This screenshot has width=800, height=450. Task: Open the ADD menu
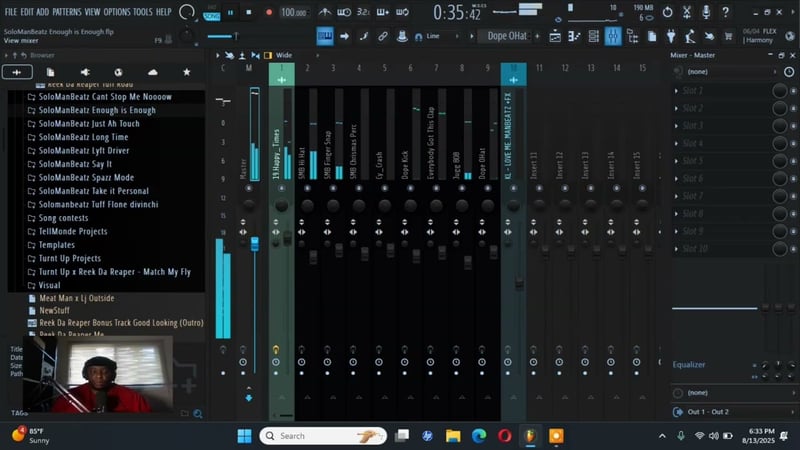pyautogui.click(x=43, y=12)
